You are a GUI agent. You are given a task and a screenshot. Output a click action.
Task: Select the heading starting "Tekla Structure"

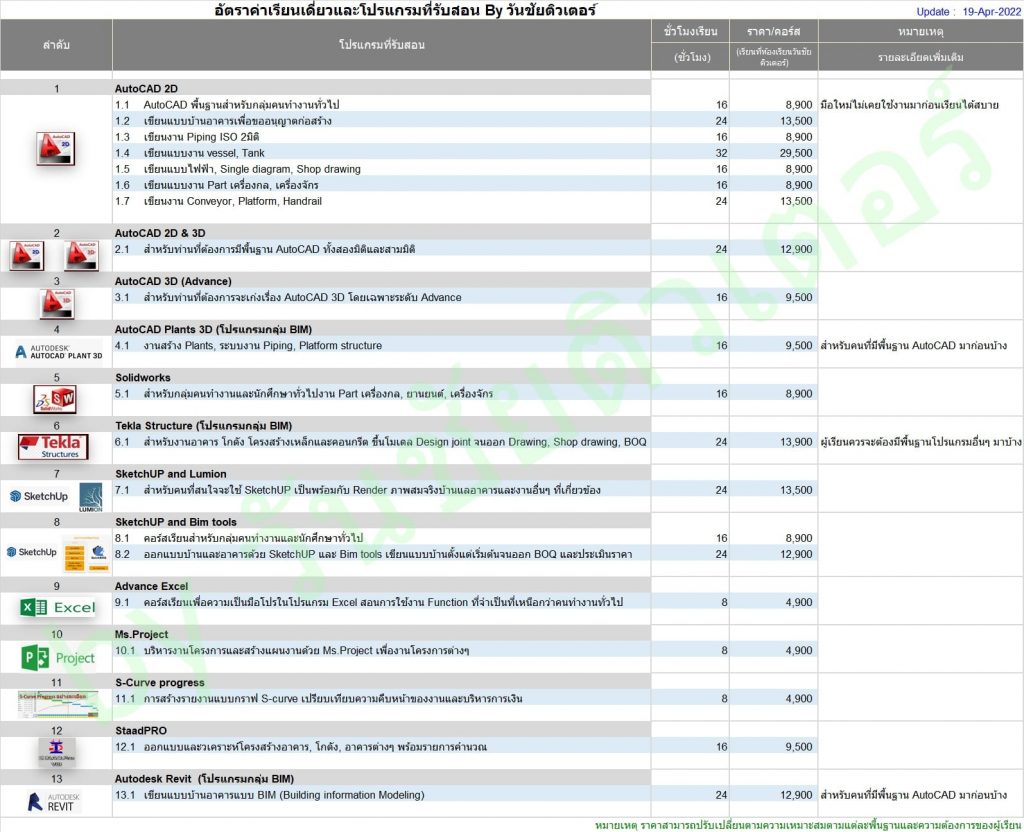[204, 426]
